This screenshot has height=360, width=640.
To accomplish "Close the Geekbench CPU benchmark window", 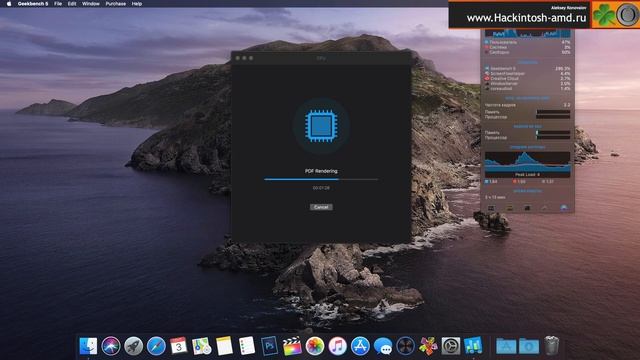I will pos(238,58).
